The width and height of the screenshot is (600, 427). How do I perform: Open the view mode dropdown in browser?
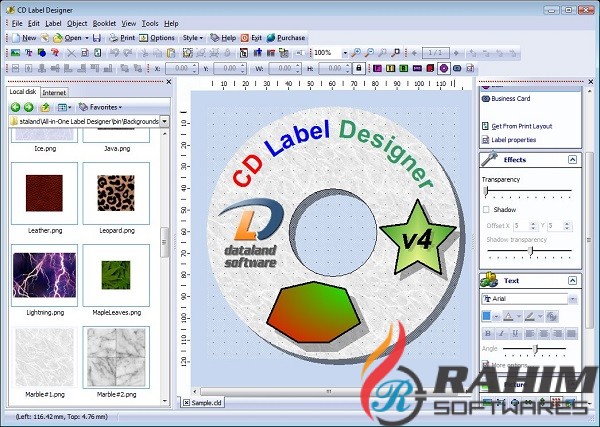[64, 108]
